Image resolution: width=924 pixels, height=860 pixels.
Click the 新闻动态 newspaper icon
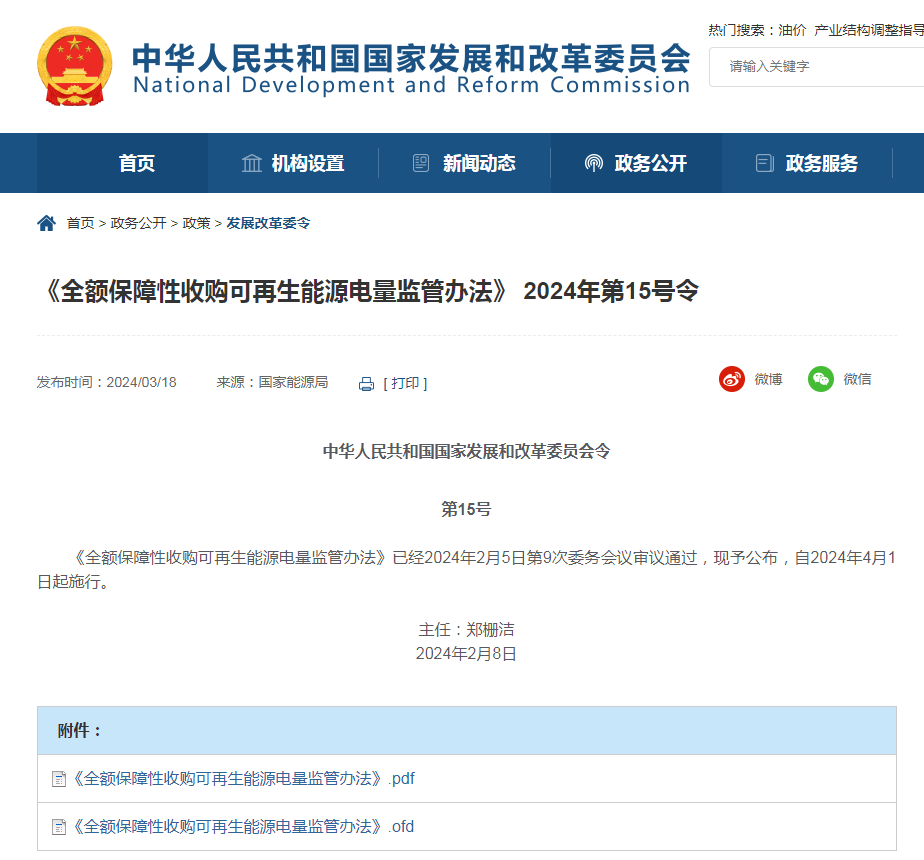point(422,163)
